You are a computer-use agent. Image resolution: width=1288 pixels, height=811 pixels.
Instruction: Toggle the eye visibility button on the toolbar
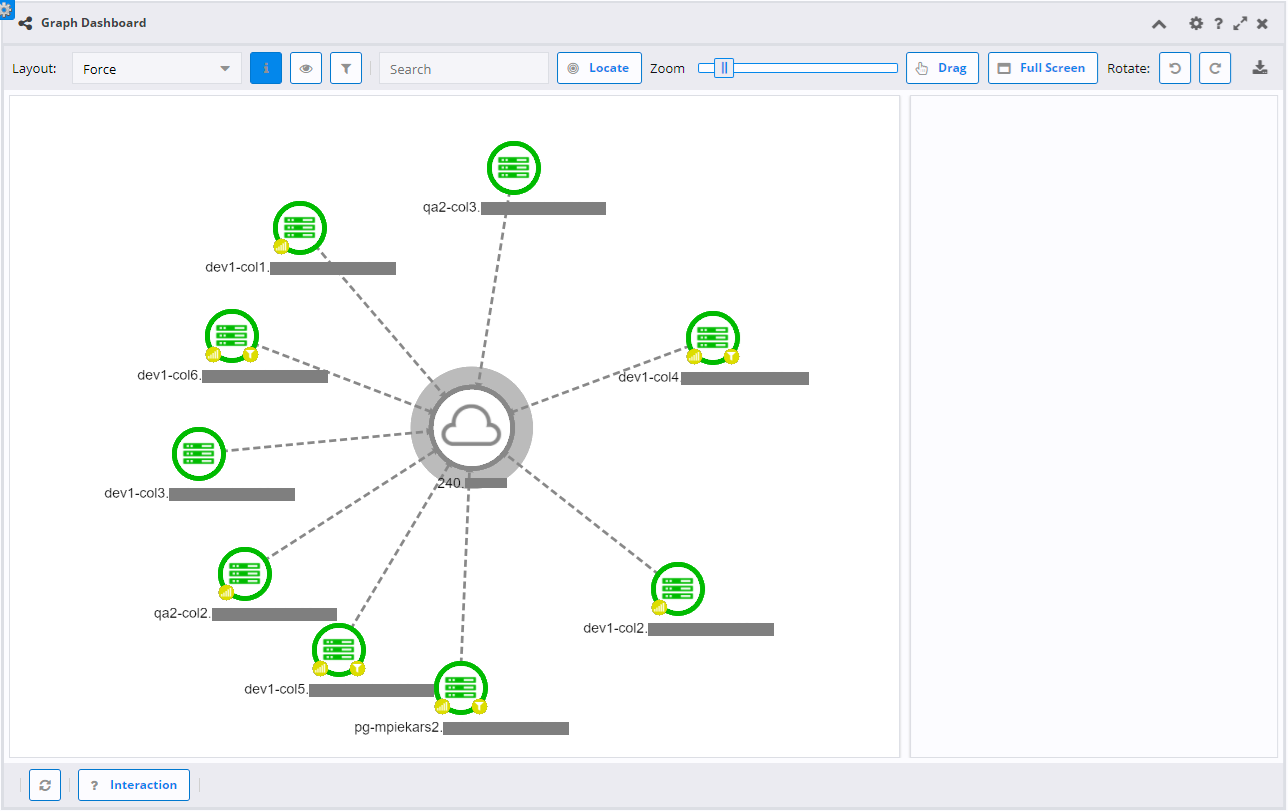point(305,68)
